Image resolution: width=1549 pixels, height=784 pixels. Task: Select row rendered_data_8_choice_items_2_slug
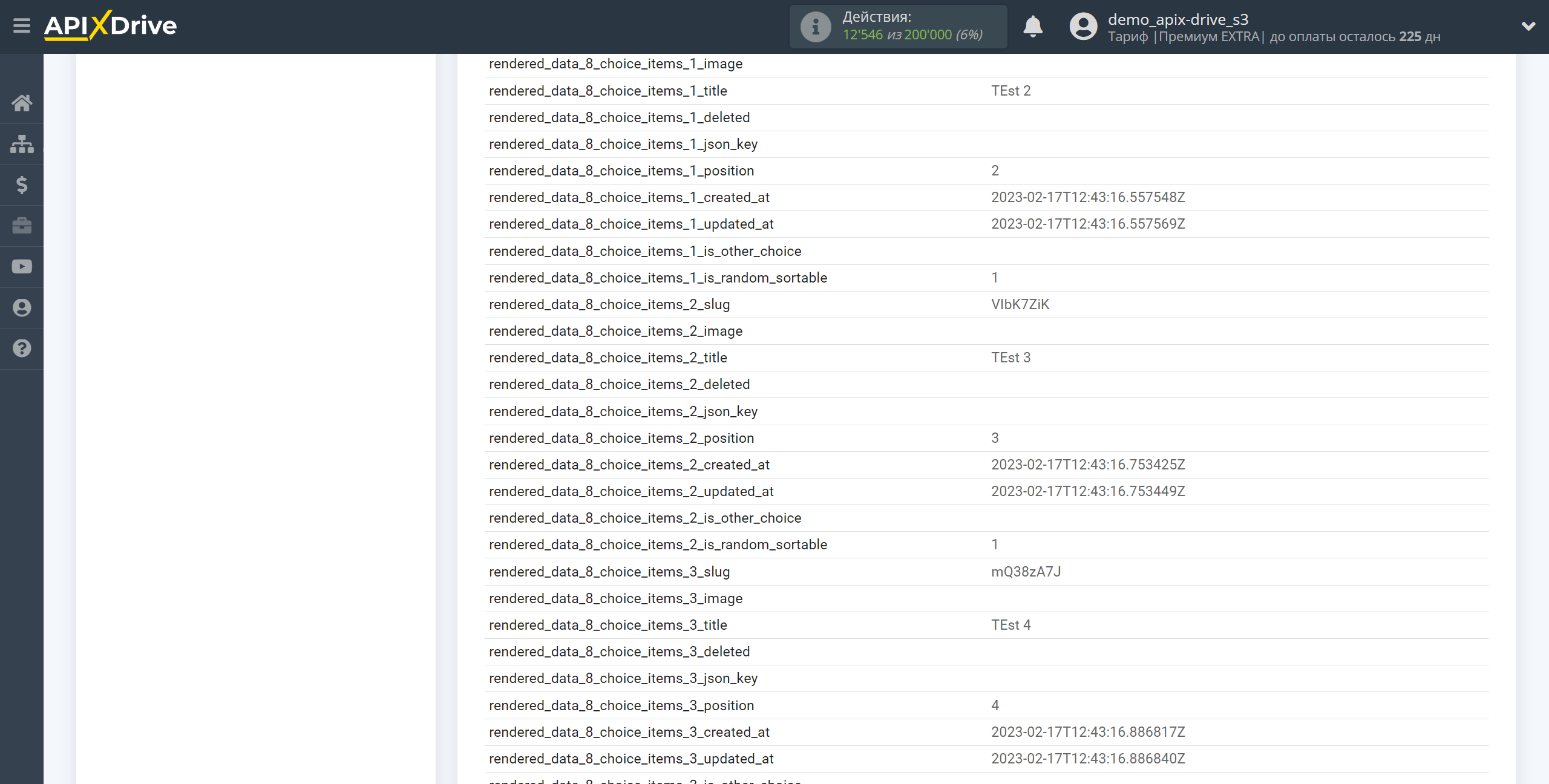point(986,304)
